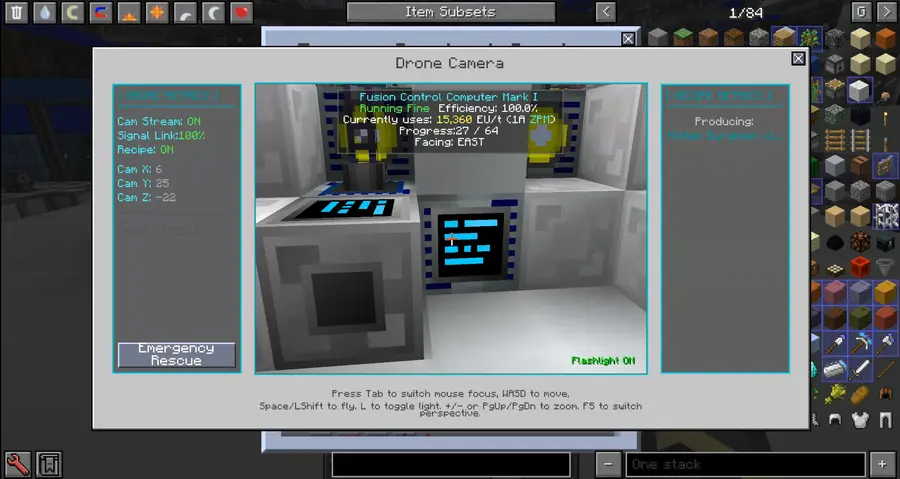This screenshot has width=900, height=479.
Task: Select the wheat item in item list
Action: point(835,394)
